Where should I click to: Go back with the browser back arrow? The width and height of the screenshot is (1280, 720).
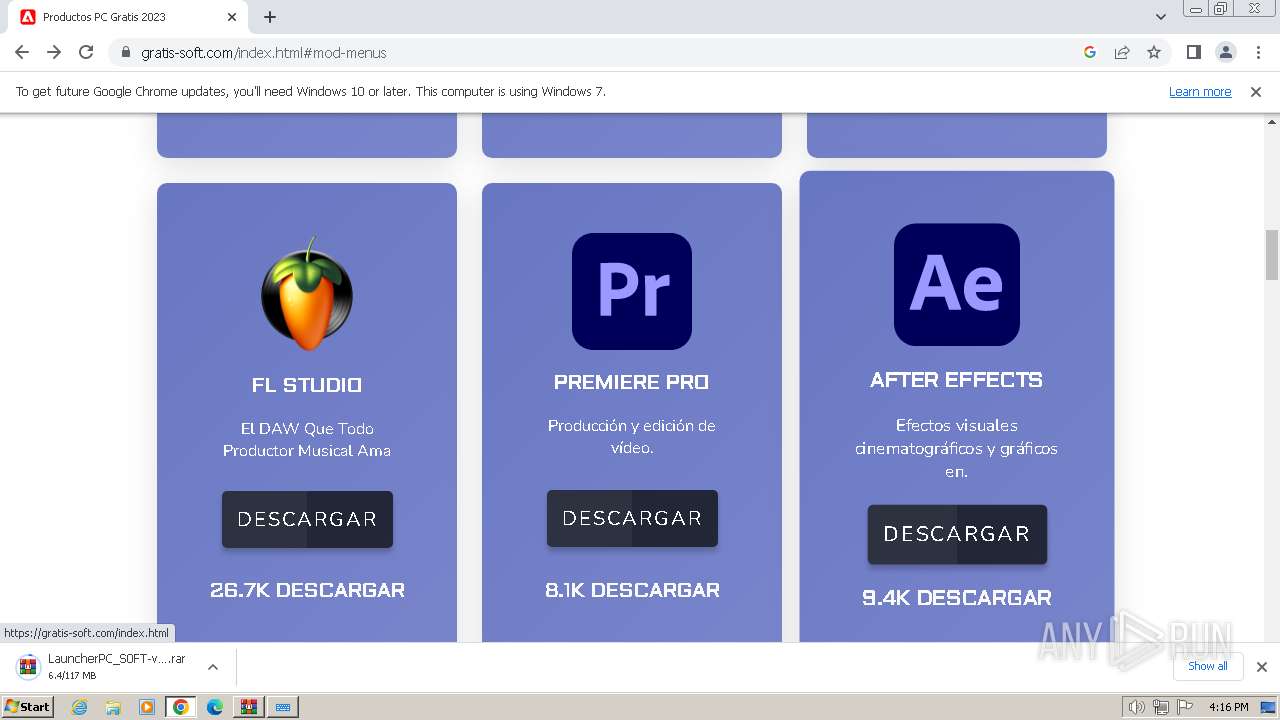(22, 52)
